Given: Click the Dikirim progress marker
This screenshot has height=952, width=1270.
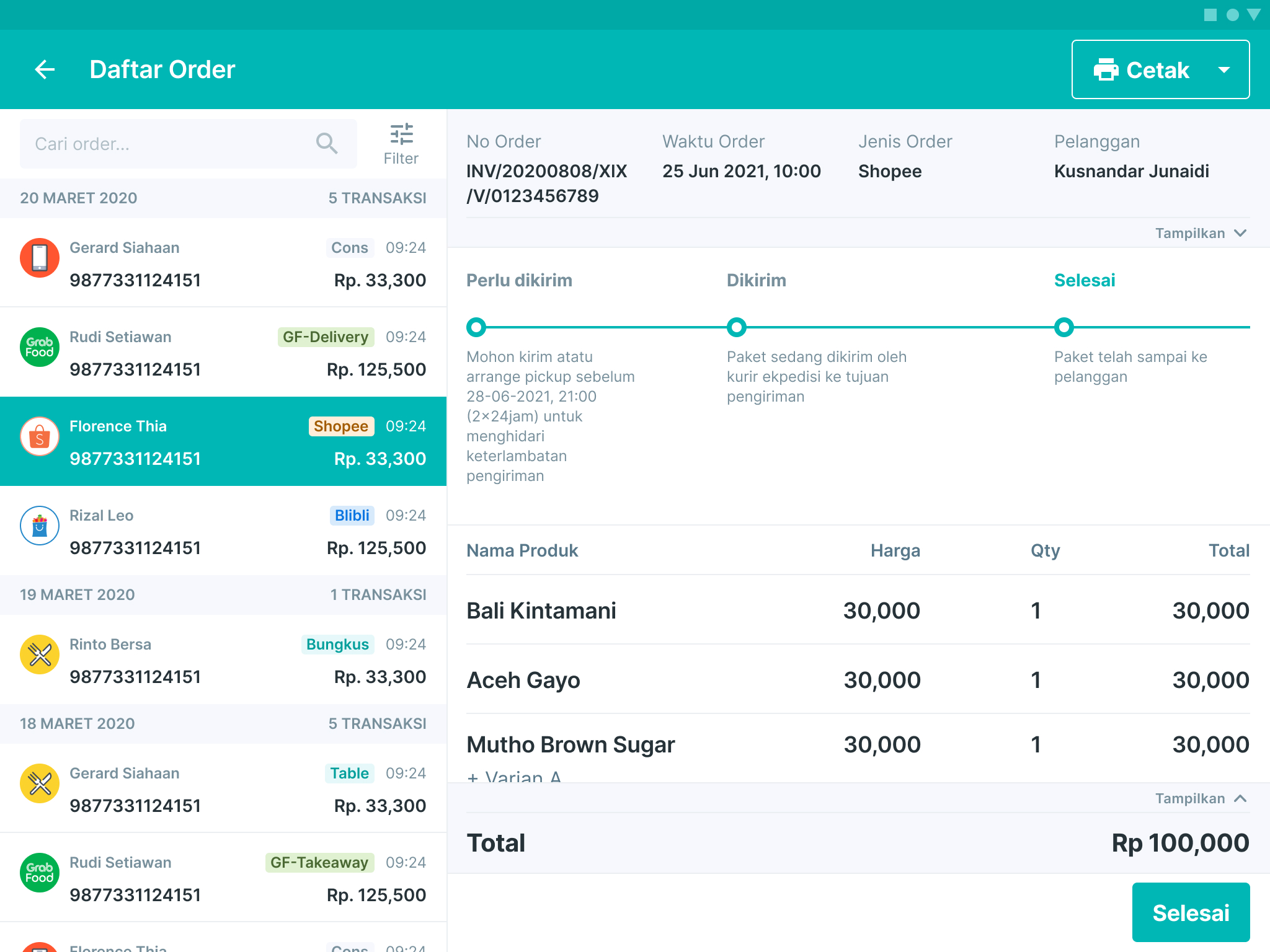Looking at the screenshot, I should [737, 327].
